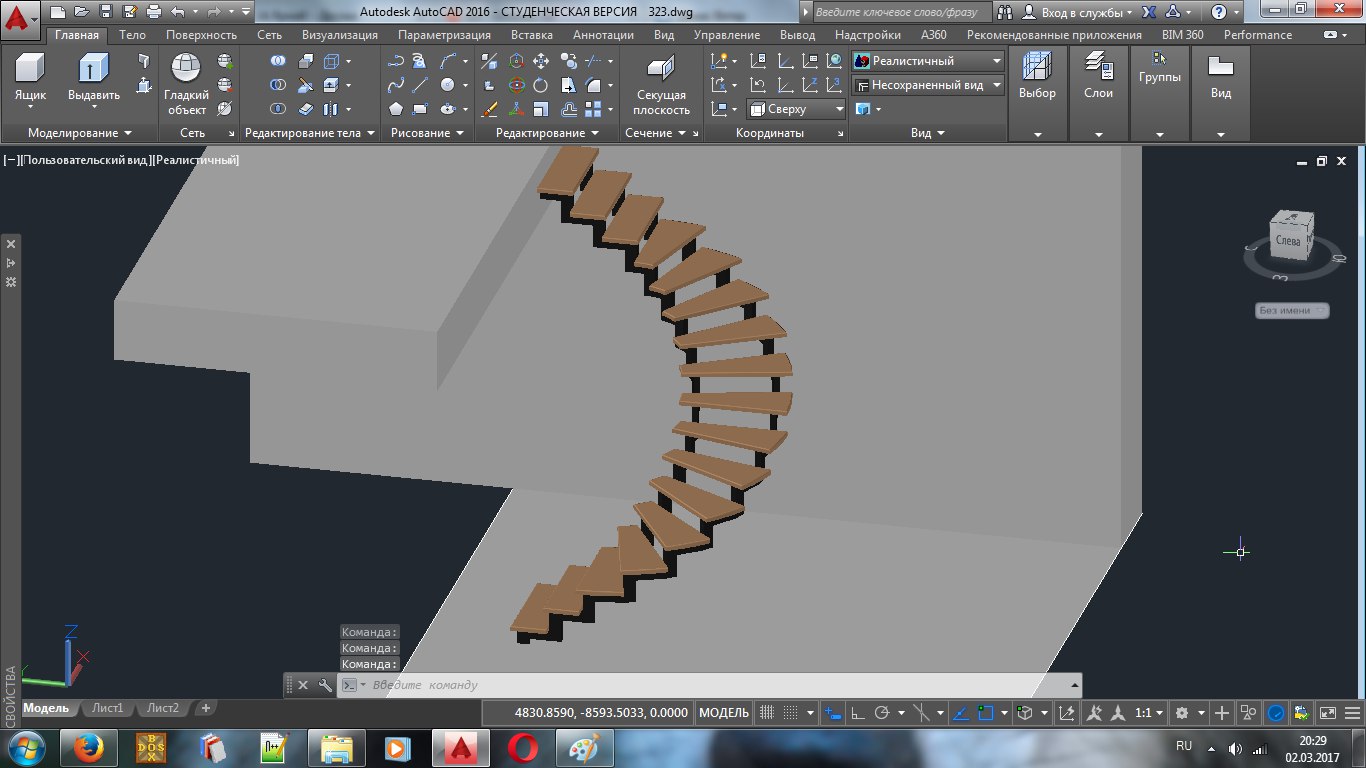Click the command line input field
This screenshot has width=1366, height=768.
point(708,685)
